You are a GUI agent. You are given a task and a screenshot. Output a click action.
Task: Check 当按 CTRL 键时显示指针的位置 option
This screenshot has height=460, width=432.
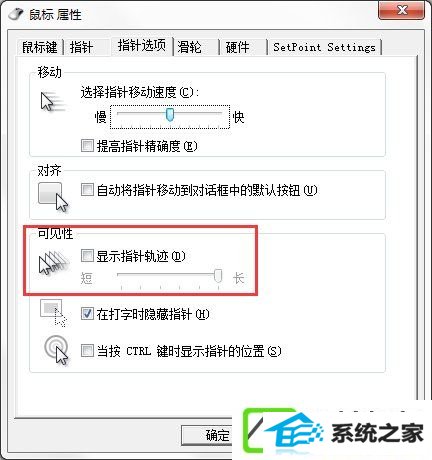tap(87, 351)
